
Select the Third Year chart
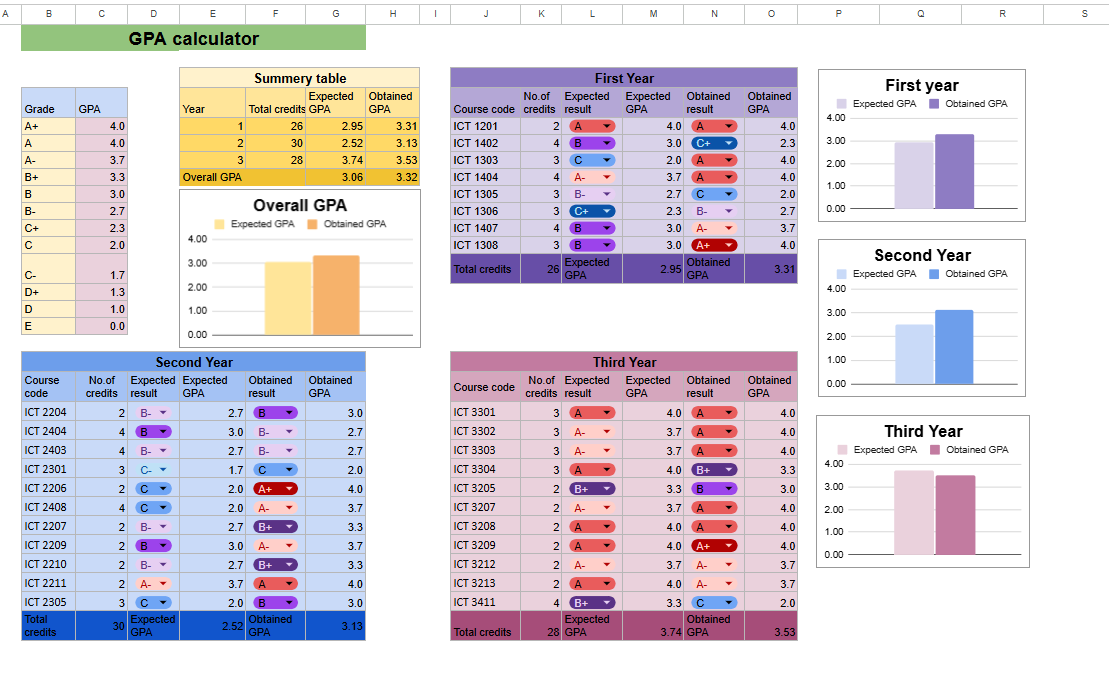923,491
